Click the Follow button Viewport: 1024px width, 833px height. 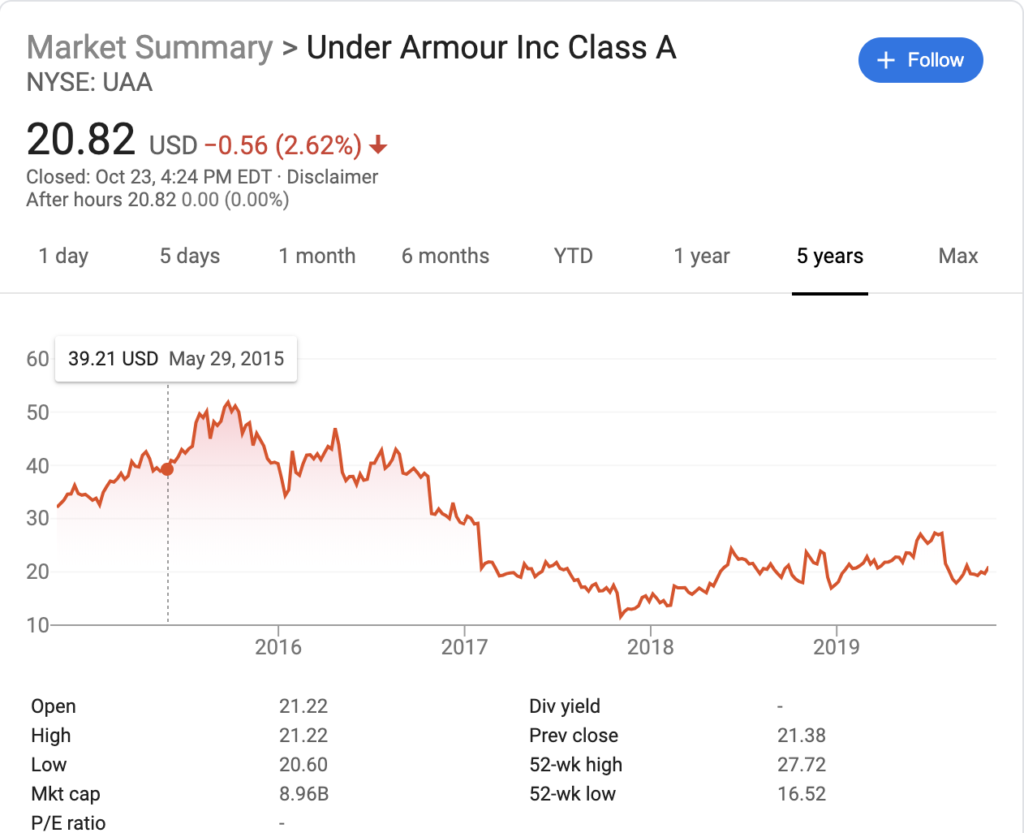pyautogui.click(x=920, y=61)
